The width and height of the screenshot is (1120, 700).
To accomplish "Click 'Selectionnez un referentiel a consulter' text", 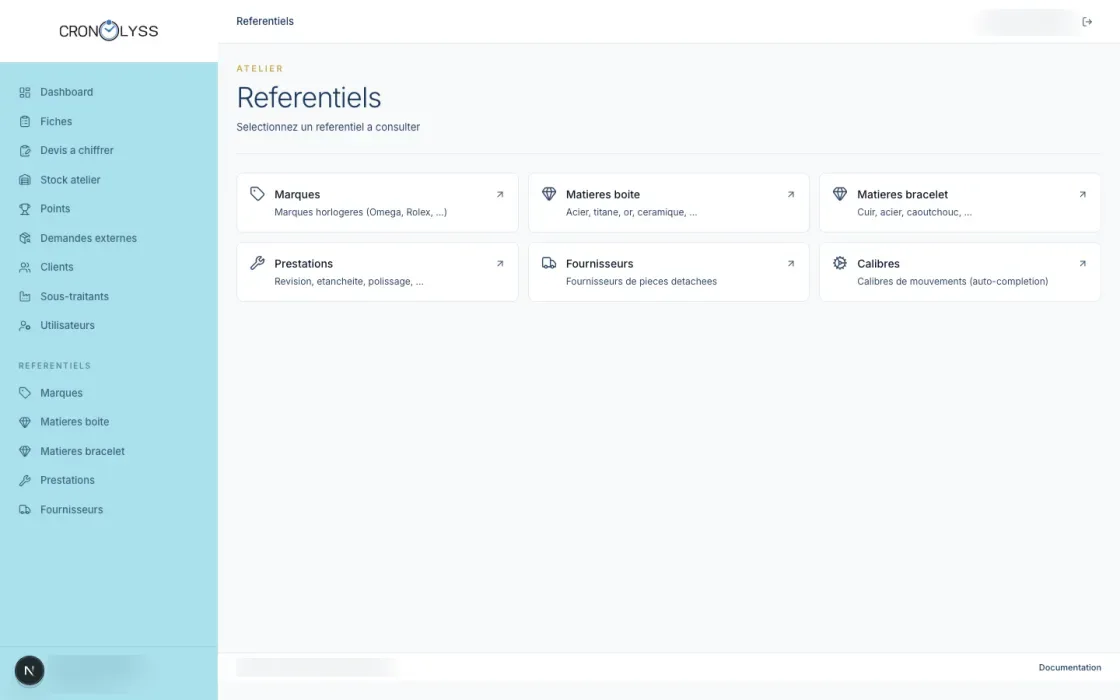I will point(328,127).
